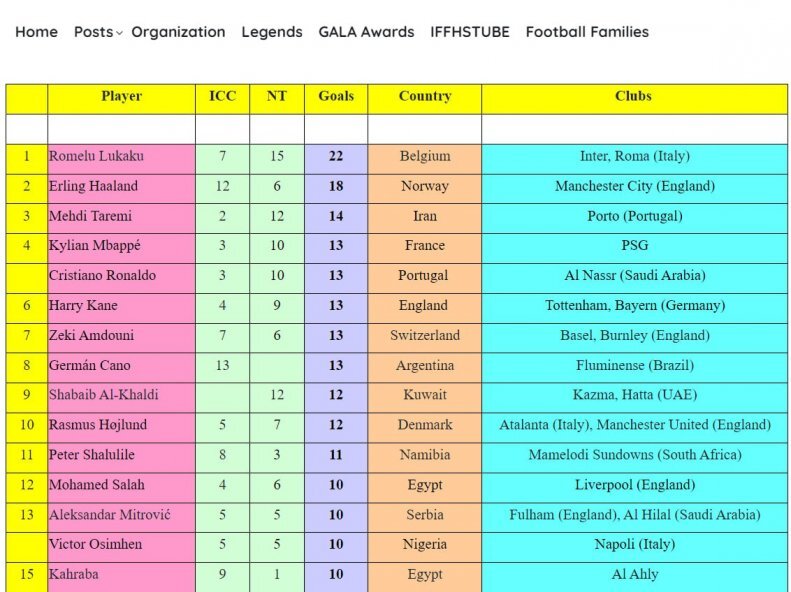Click the Goals column header
791x592 pixels.
[x=336, y=97]
